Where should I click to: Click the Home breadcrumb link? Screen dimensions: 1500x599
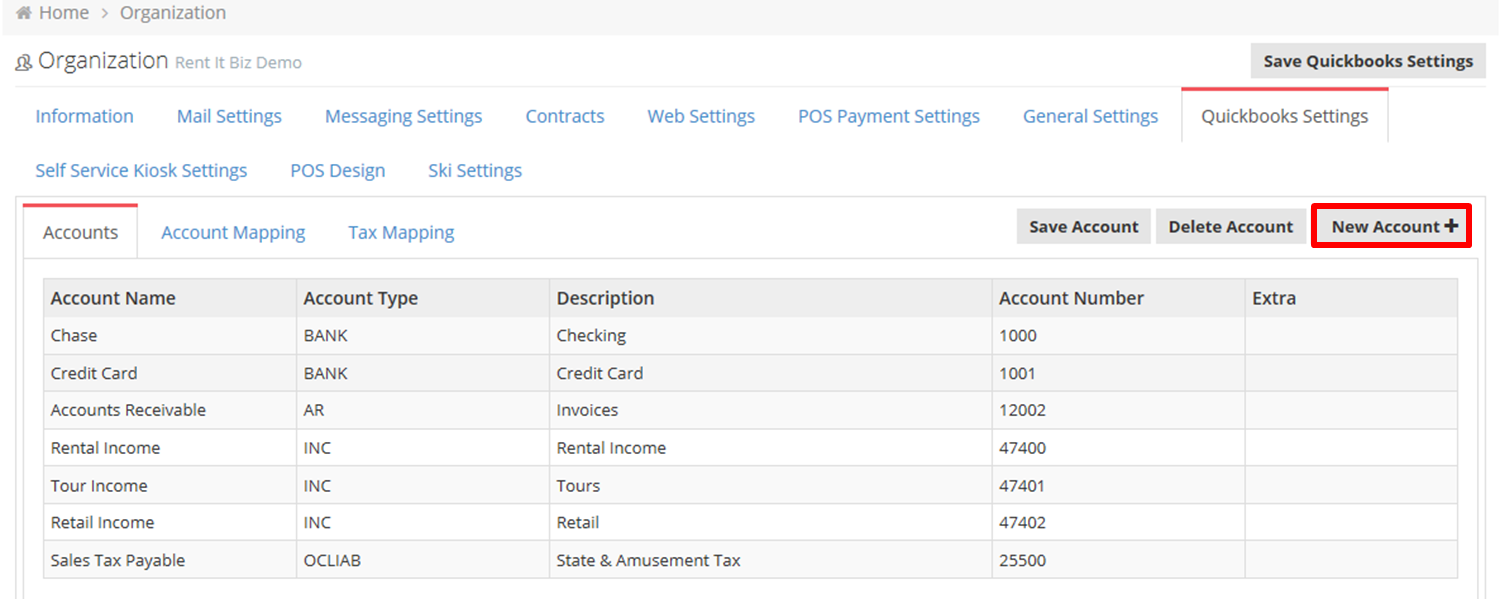pos(63,13)
